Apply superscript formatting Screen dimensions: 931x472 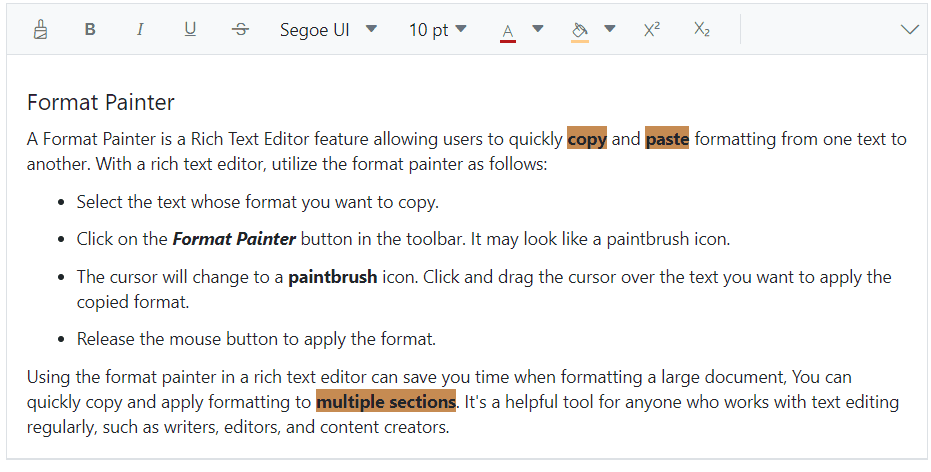click(652, 30)
